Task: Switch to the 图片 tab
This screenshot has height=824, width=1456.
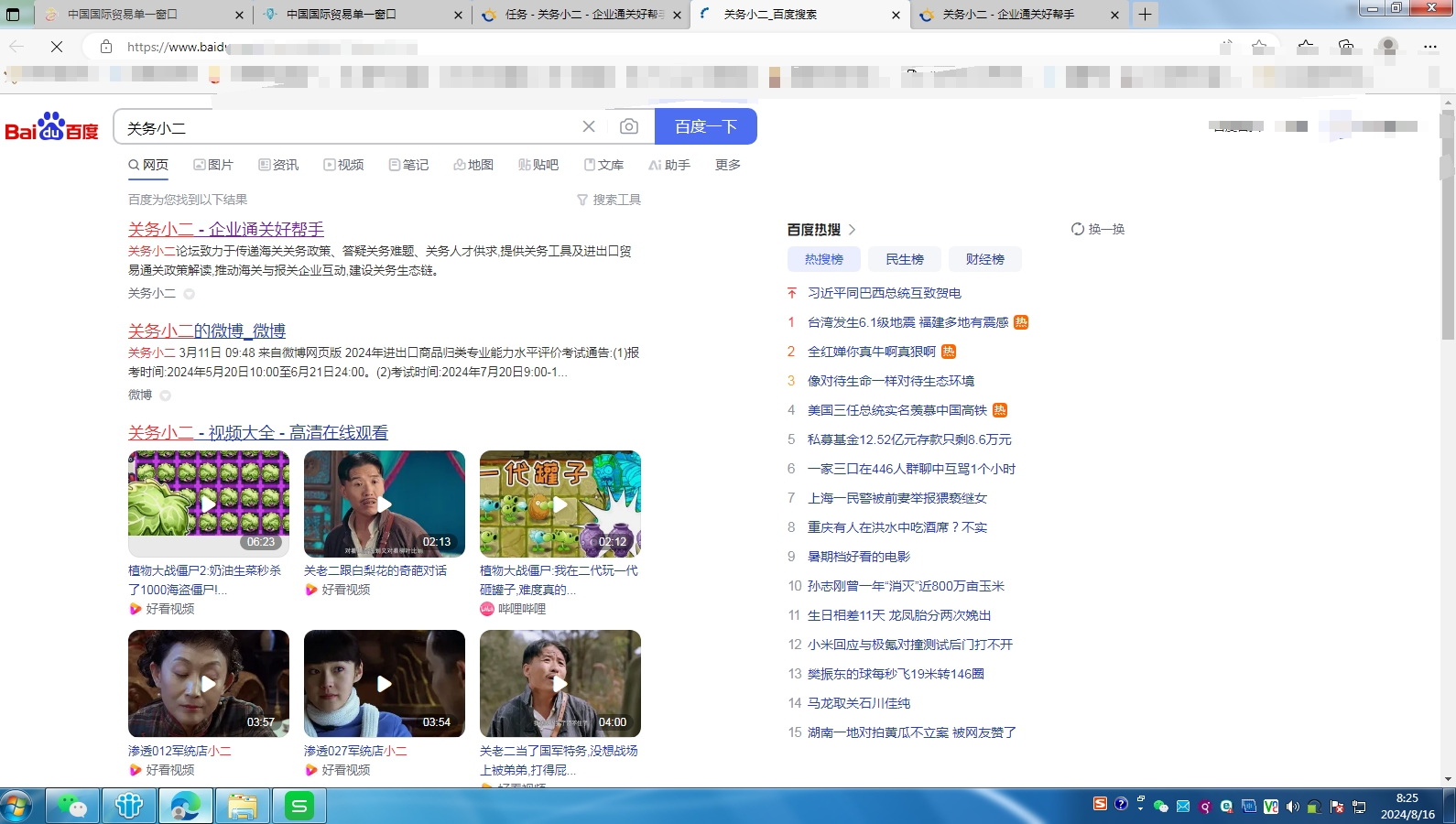Action: [213, 165]
